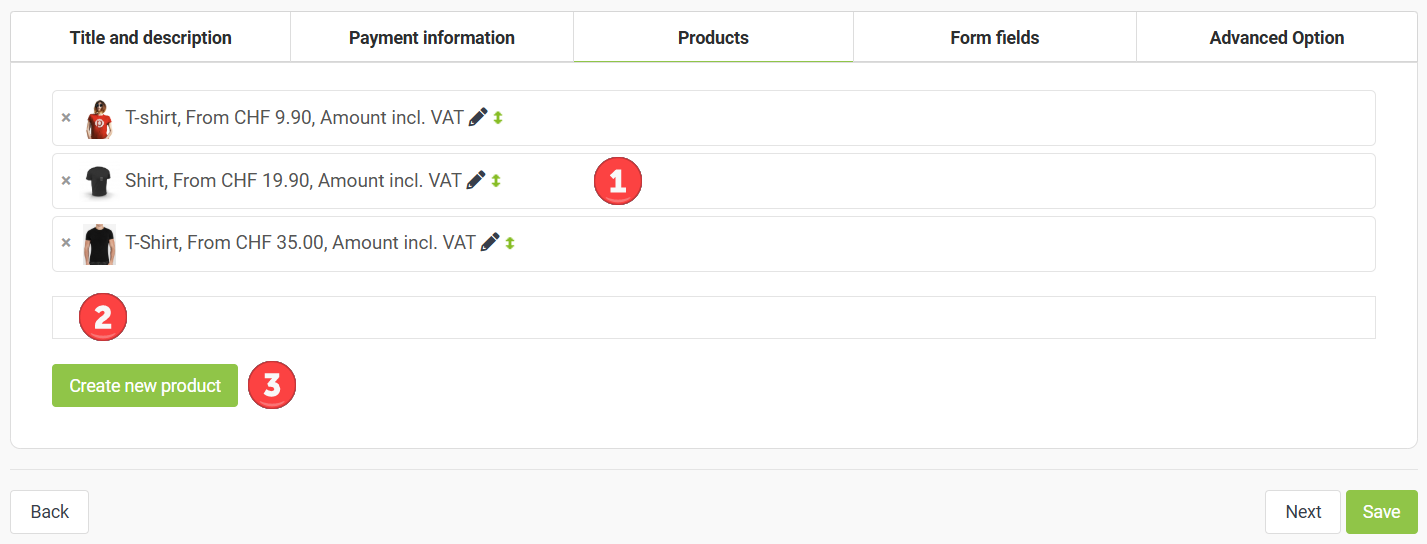Click the black T-Shirt CHF 35.00 thumbnail
The image size is (1427, 544).
point(99,243)
